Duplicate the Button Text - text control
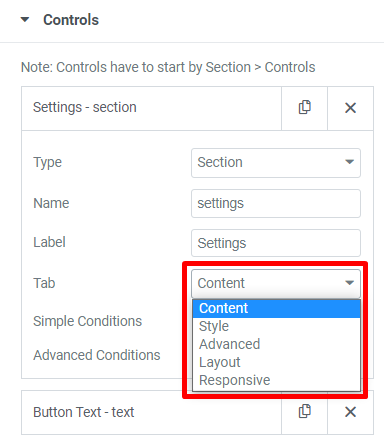Screen dimensions: 384x440 point(304,412)
